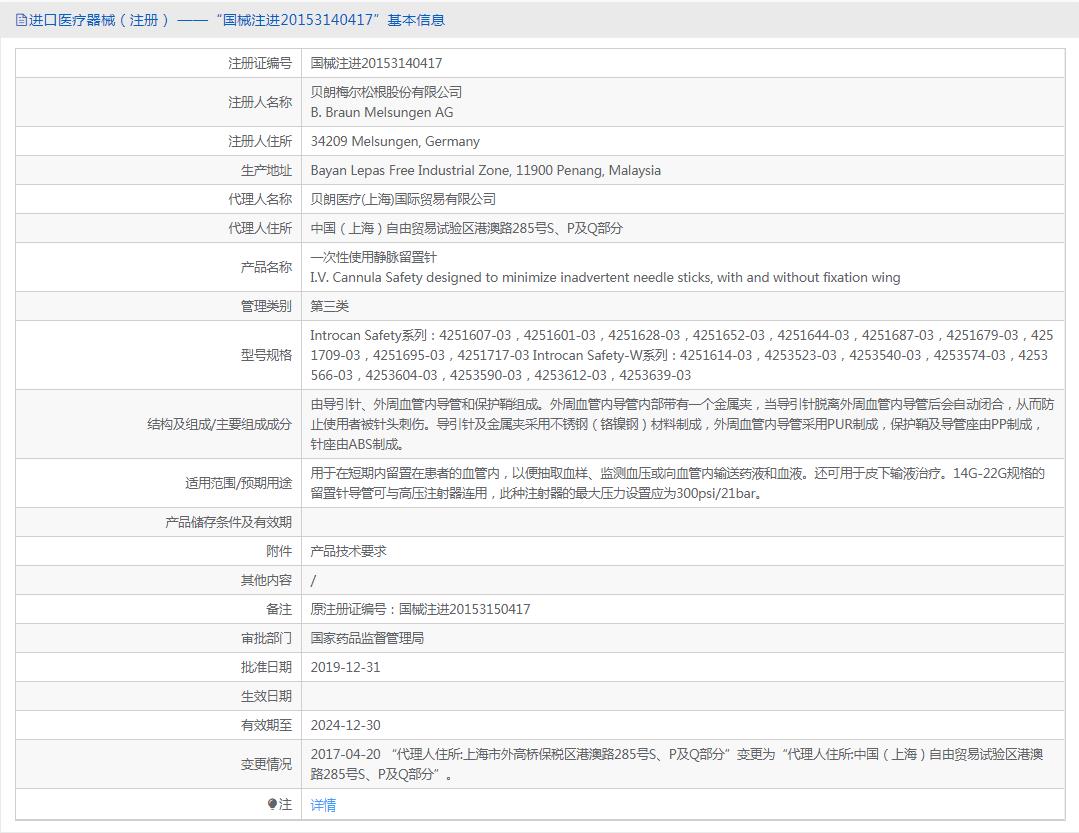Click the 适用范围/预期用途 label

point(238,483)
